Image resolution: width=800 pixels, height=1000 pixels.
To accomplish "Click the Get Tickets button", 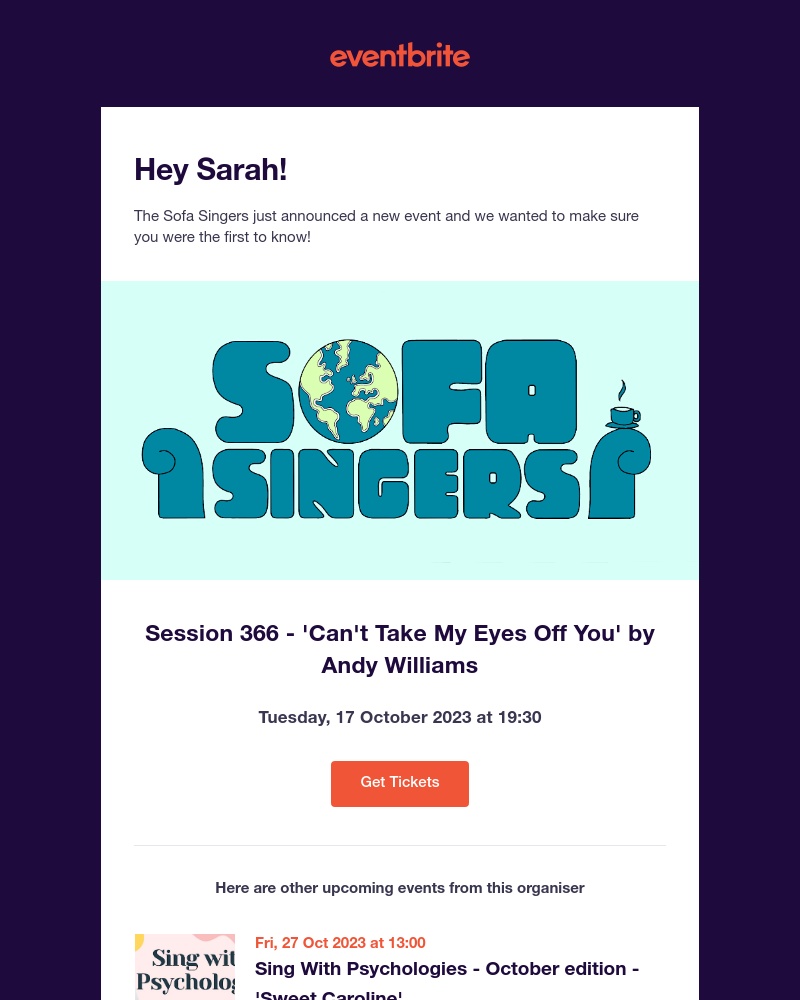I will click(400, 783).
